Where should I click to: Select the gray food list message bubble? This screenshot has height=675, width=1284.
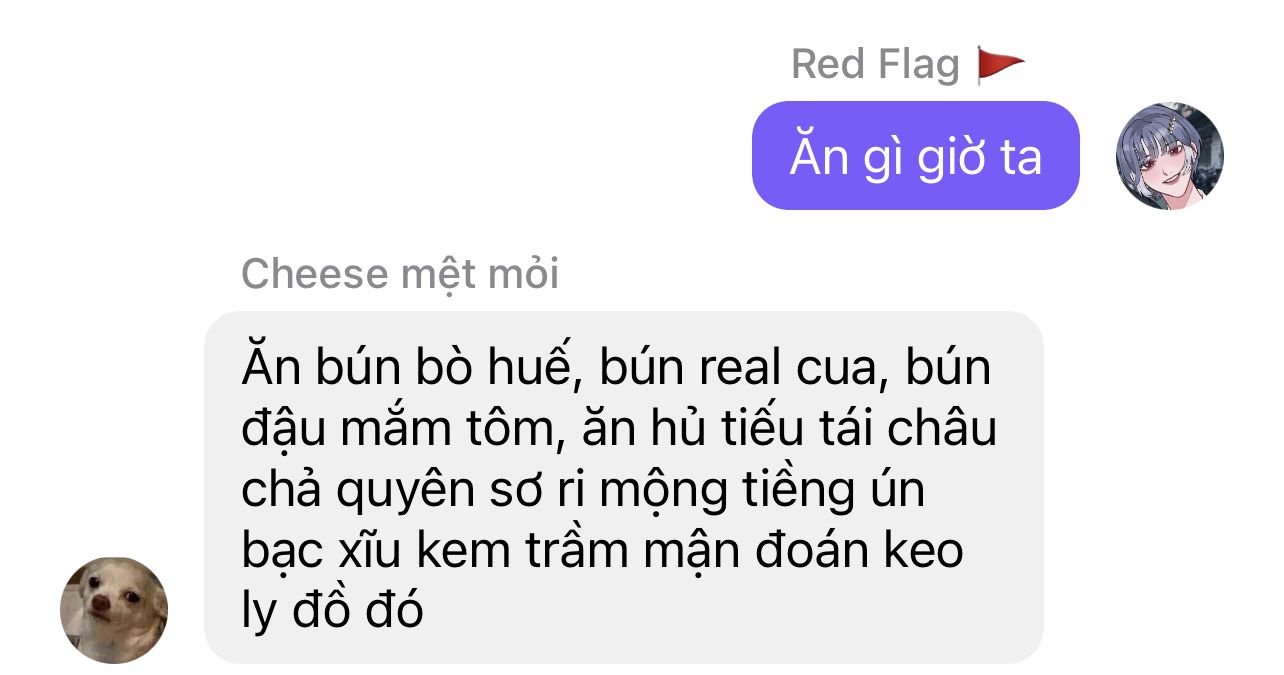point(624,487)
